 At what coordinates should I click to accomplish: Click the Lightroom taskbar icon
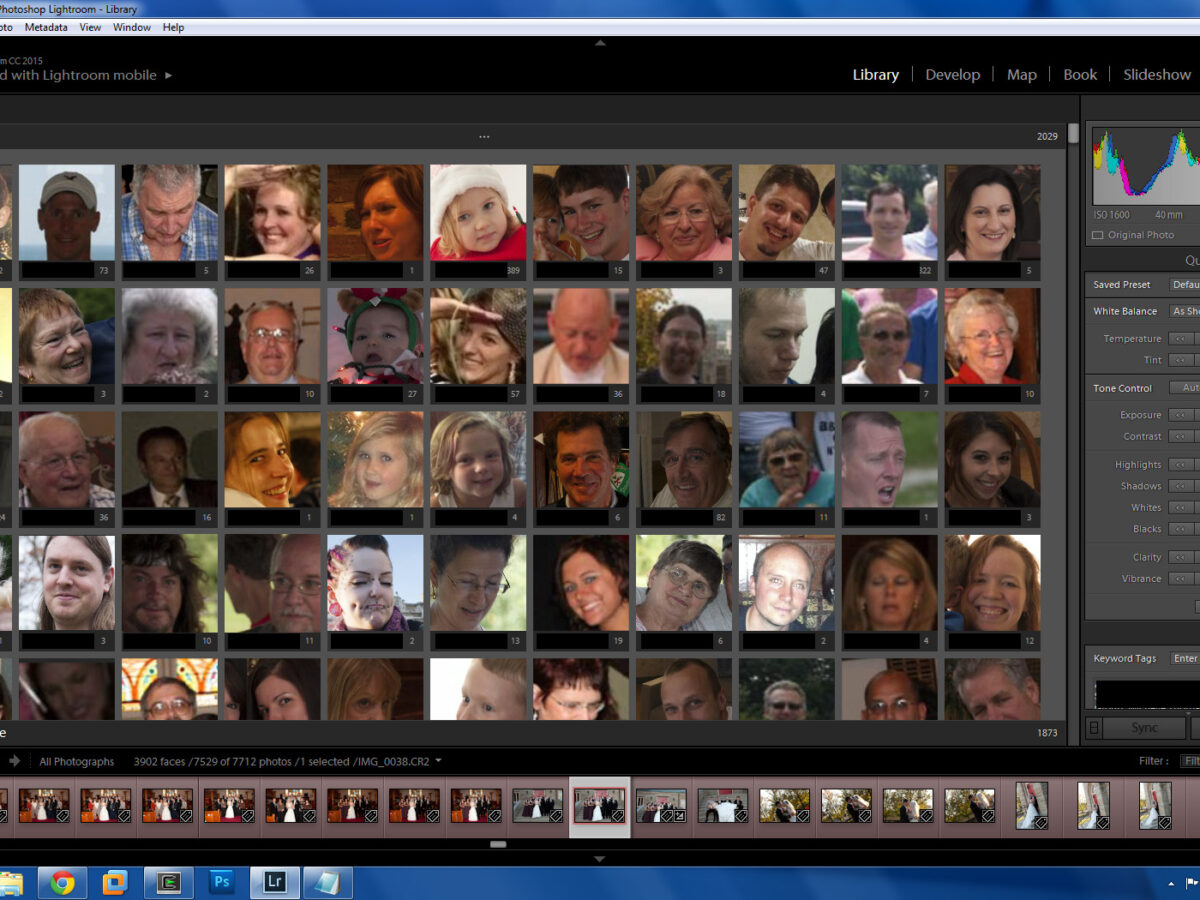[274, 882]
